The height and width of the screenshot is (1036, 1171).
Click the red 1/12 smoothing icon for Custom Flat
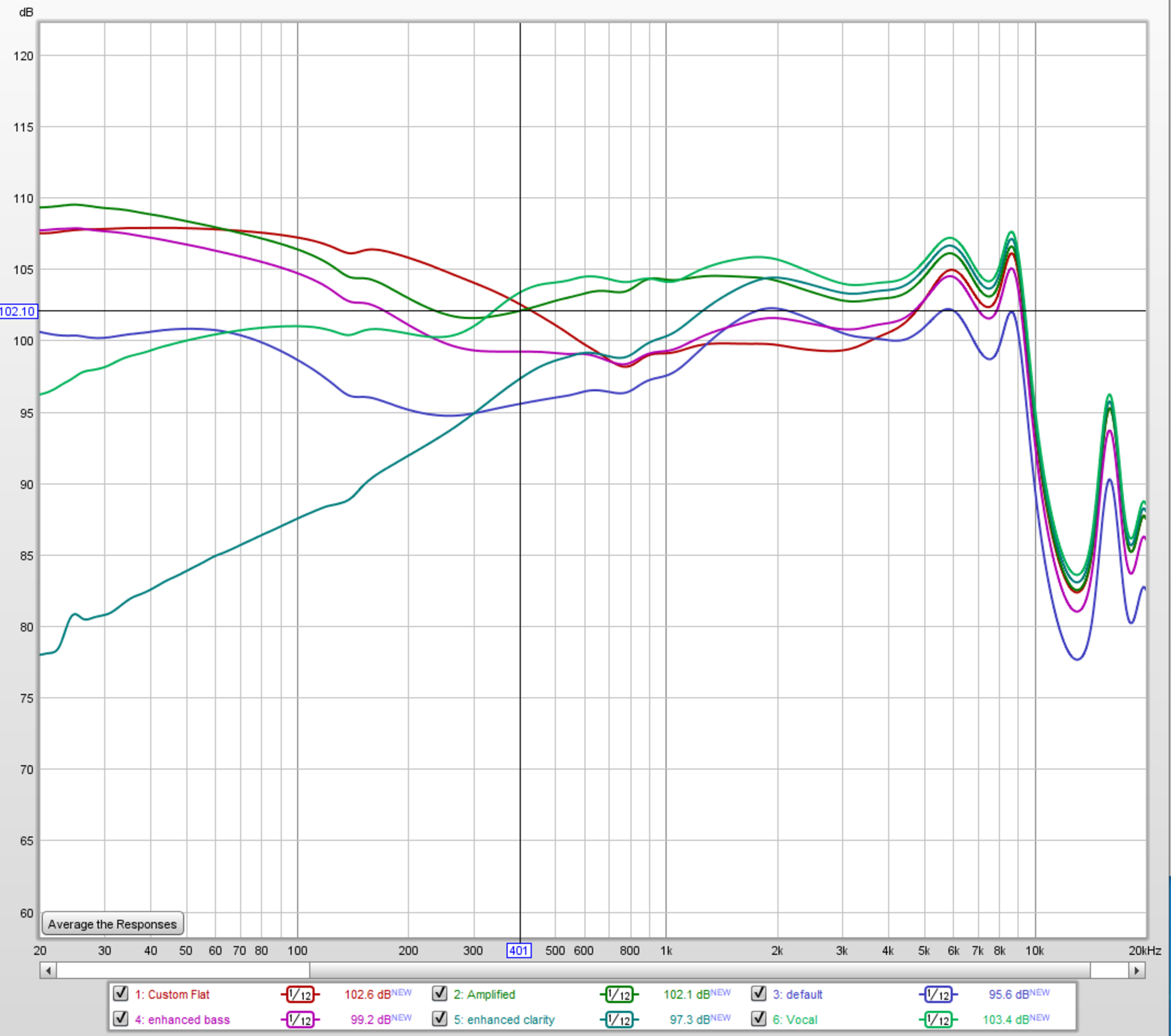coord(300,995)
